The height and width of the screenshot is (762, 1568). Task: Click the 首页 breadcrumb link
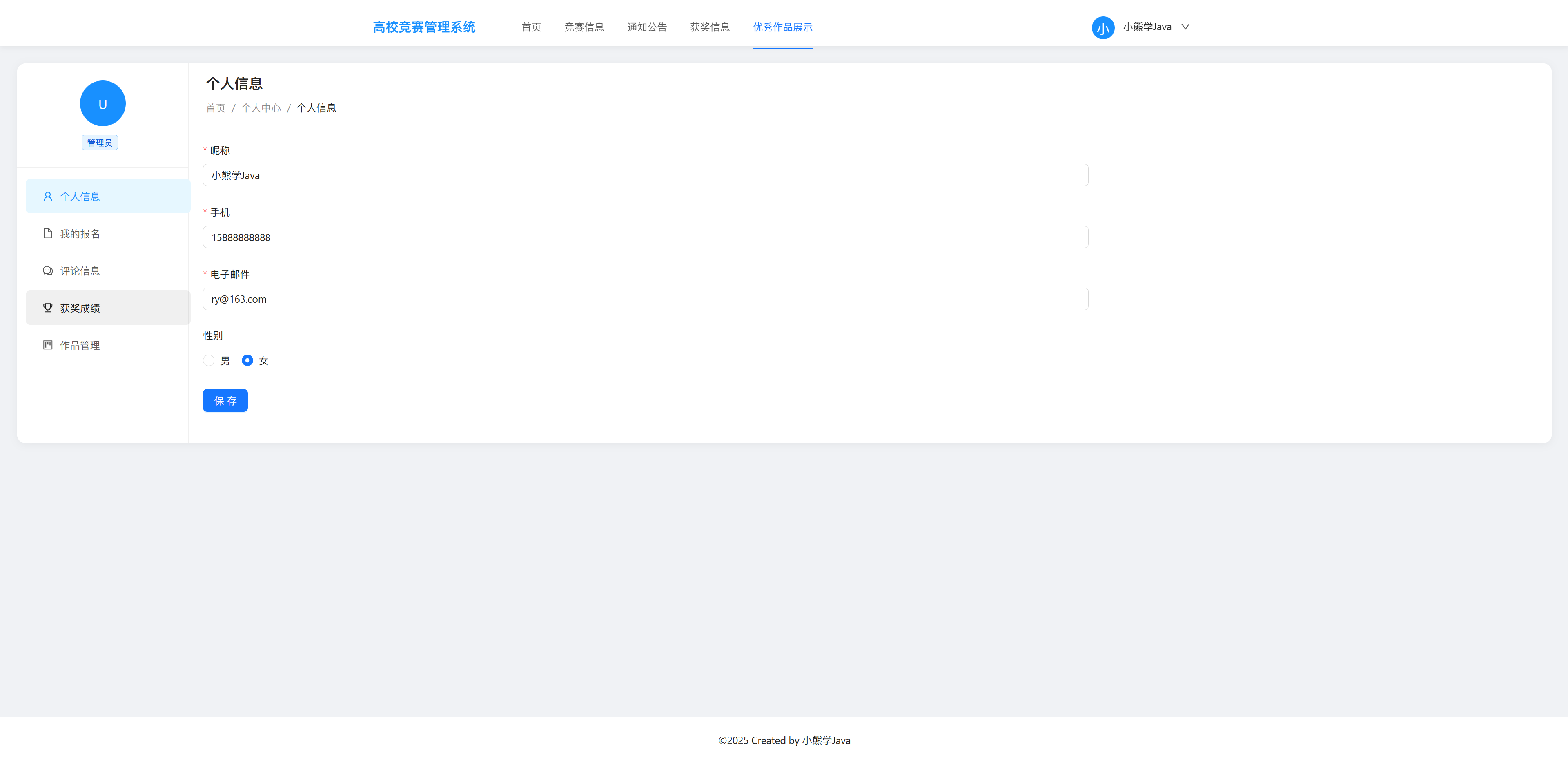coord(216,108)
